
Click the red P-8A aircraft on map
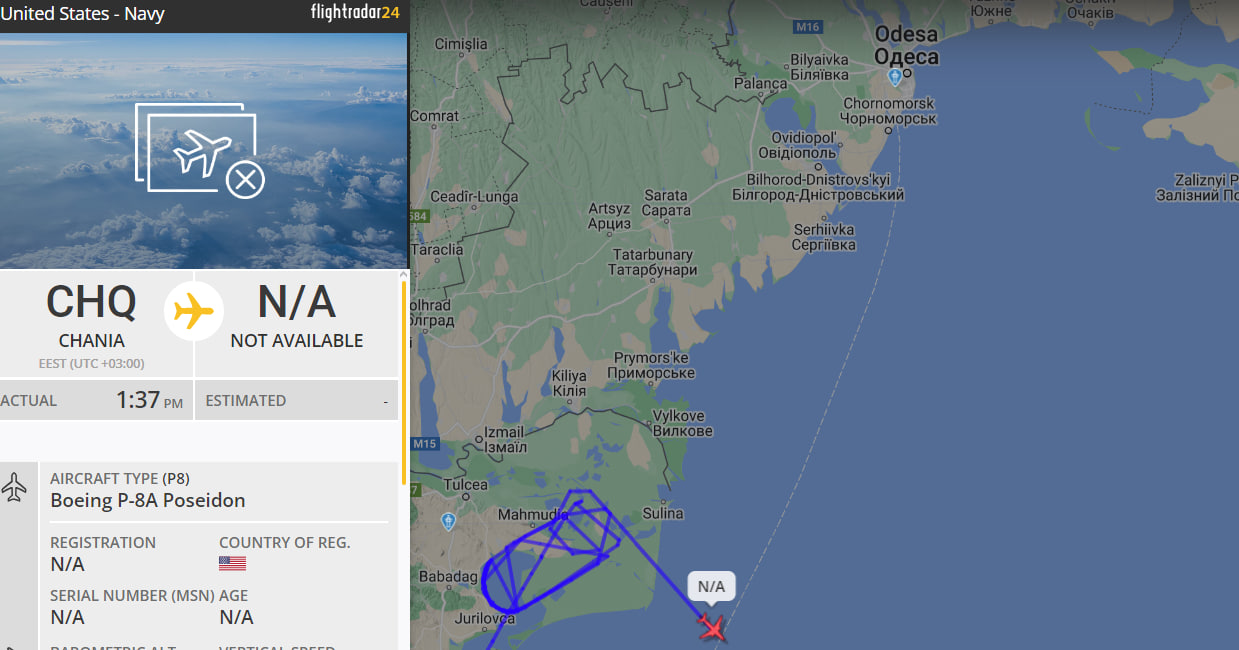pyautogui.click(x=712, y=628)
